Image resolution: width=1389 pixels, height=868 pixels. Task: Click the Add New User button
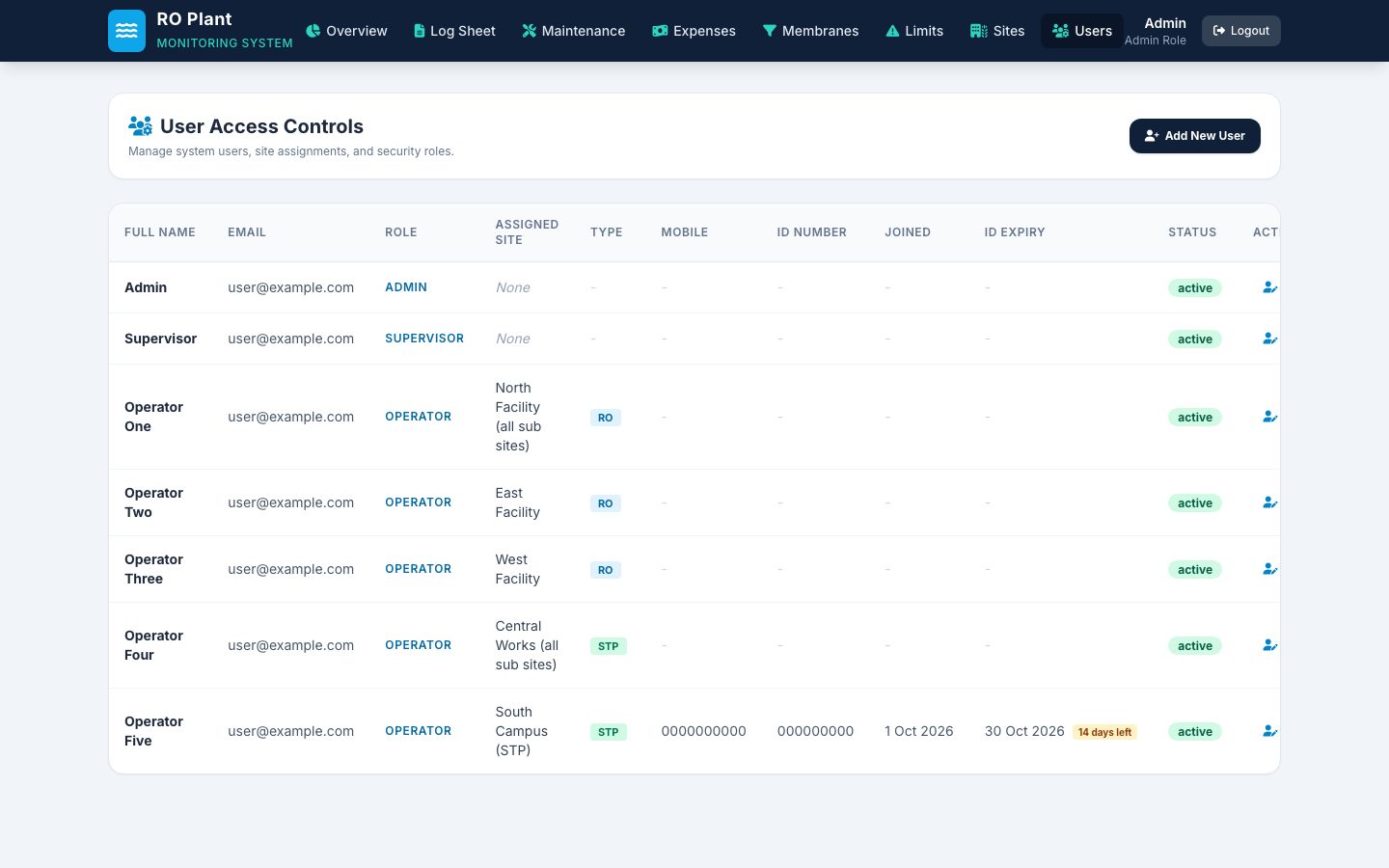pyautogui.click(x=1195, y=136)
